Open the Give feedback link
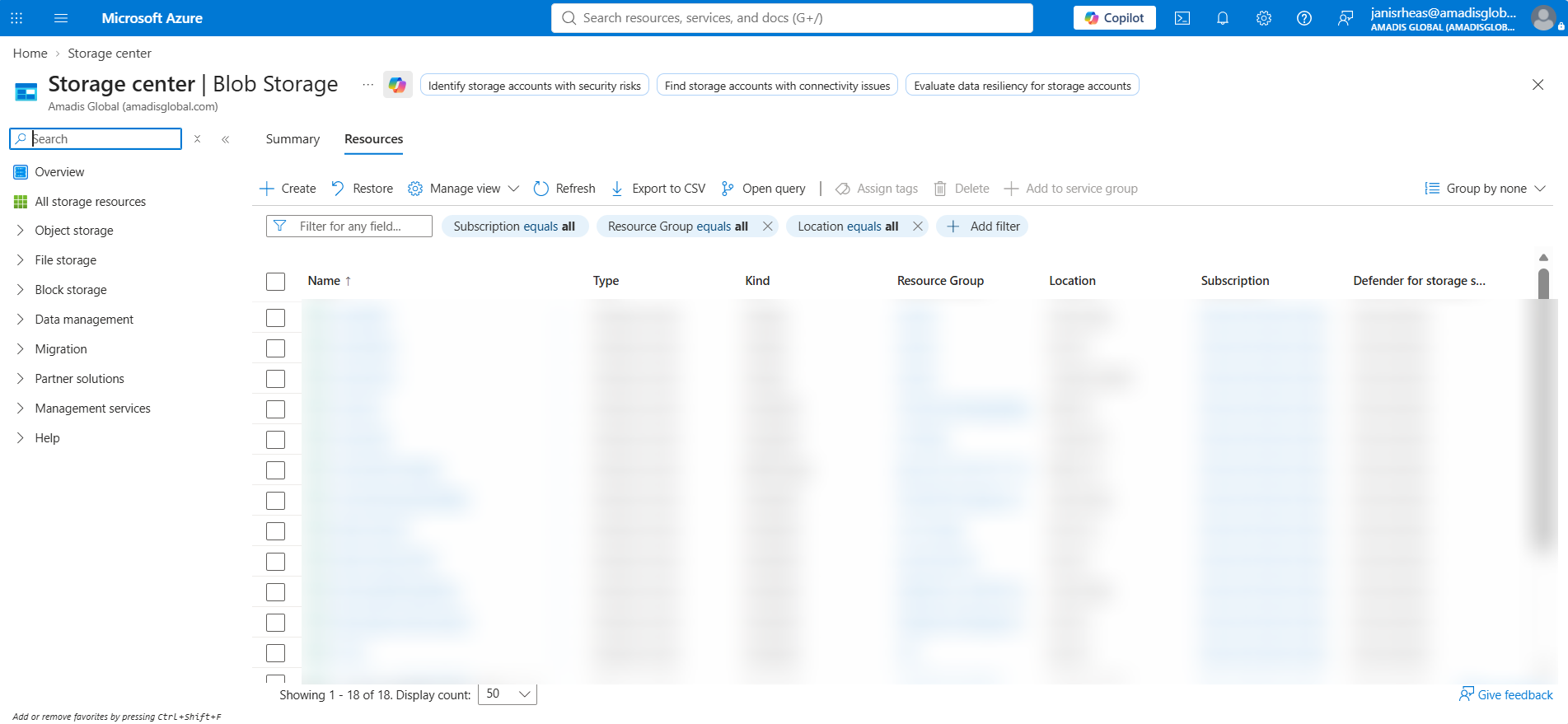This screenshot has width=1568, height=724. [x=1506, y=695]
